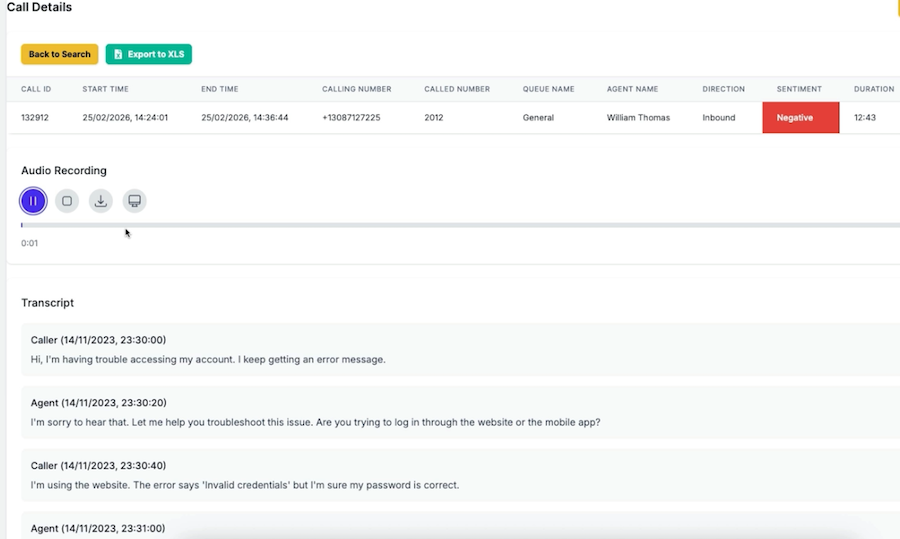Export call details to XLS
900x539 pixels.
click(x=148, y=54)
